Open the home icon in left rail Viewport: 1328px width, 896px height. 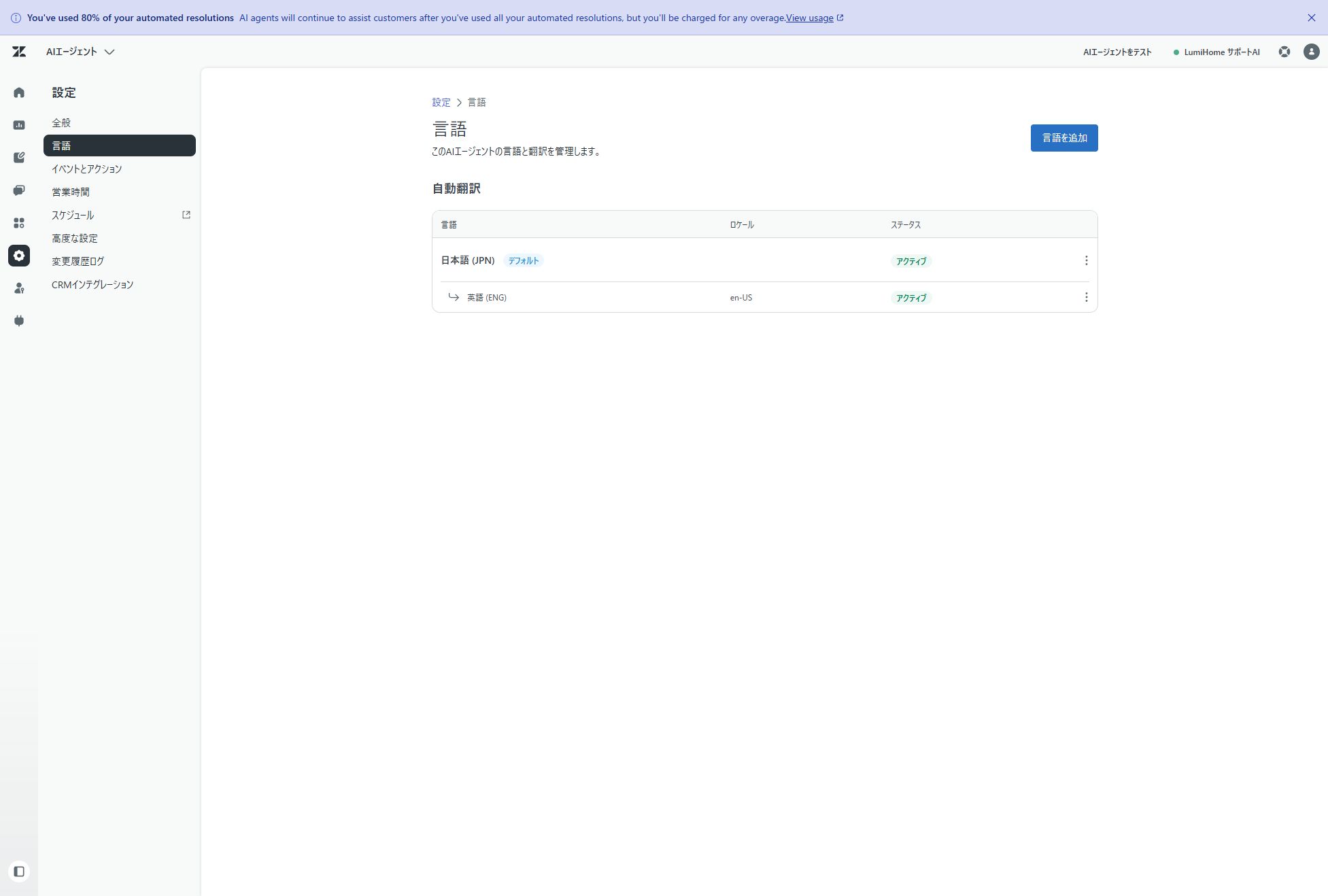pos(19,92)
